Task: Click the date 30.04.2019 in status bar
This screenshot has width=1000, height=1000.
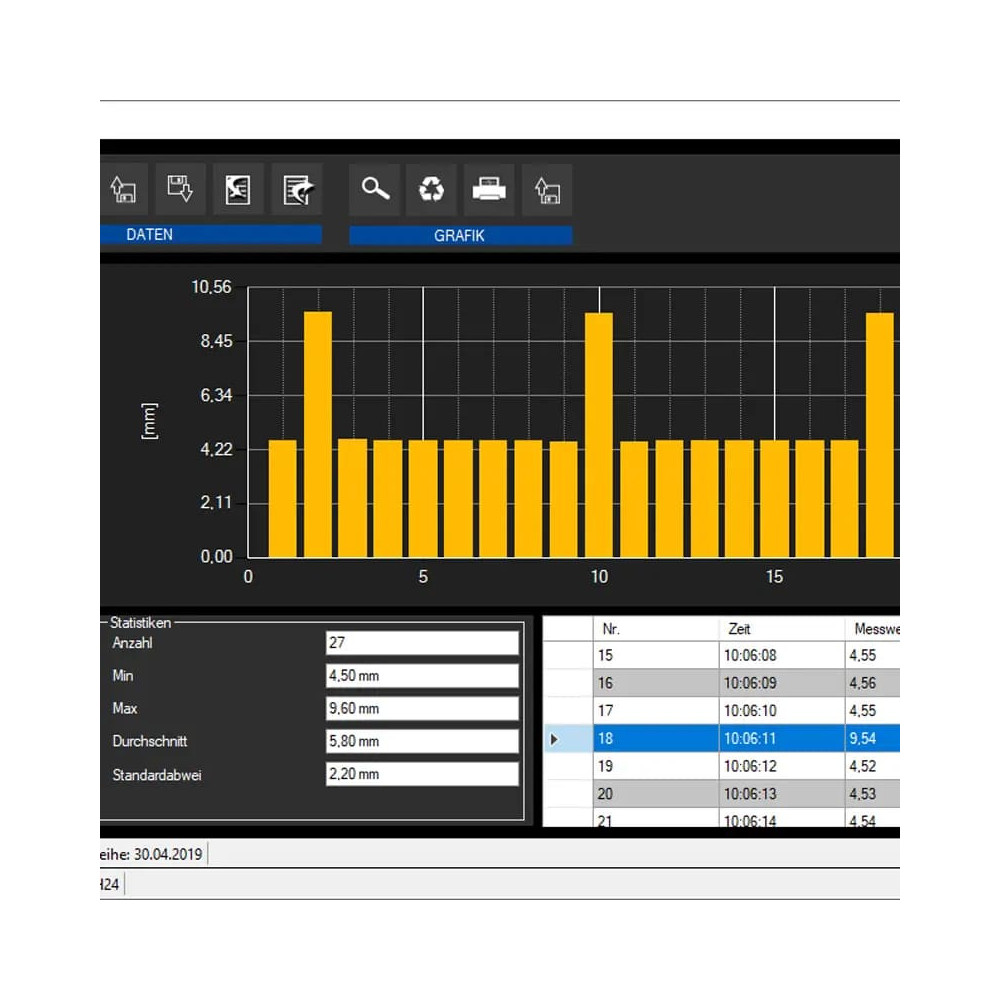Action: (168, 854)
